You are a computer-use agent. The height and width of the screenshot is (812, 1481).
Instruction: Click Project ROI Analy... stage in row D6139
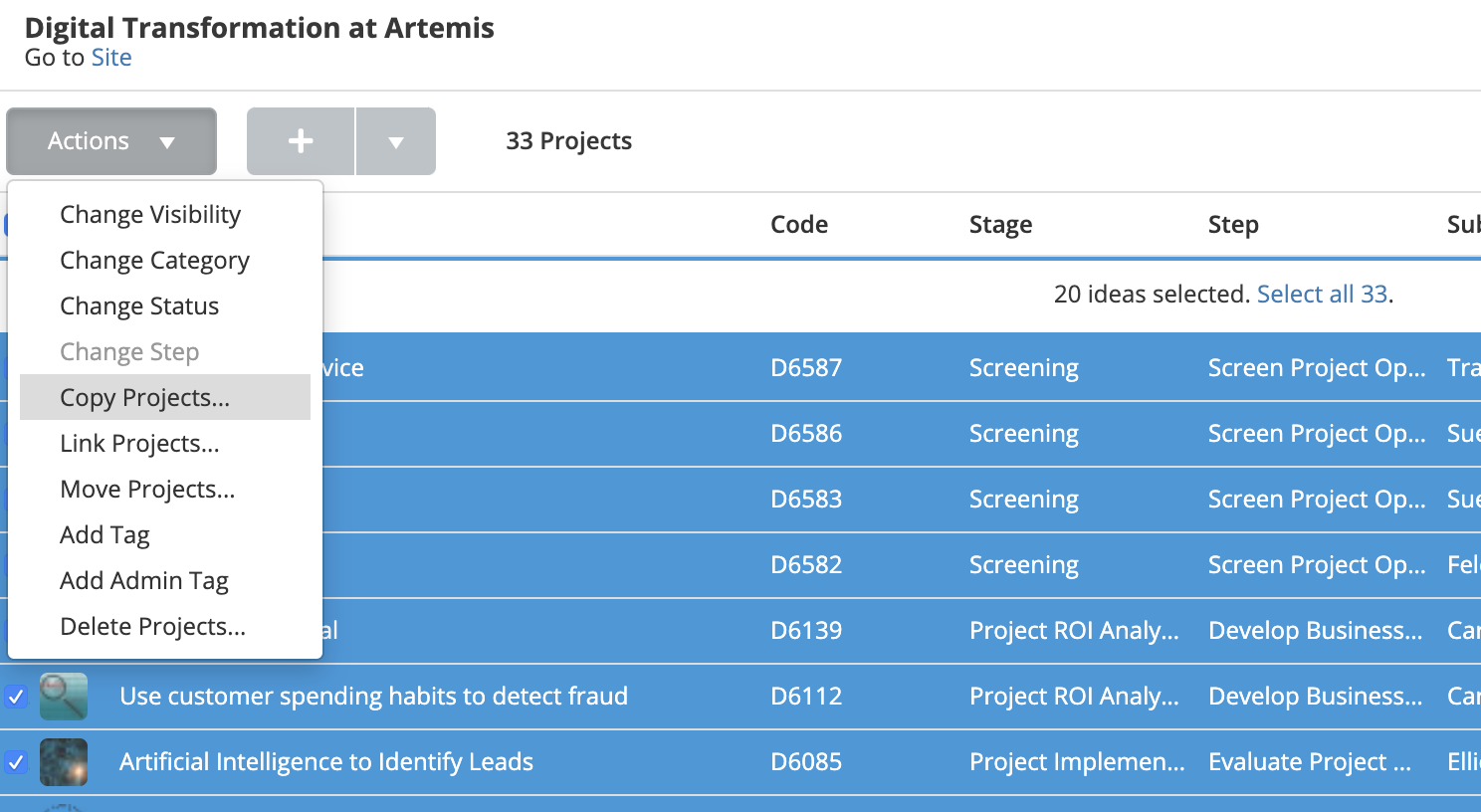point(1074,631)
